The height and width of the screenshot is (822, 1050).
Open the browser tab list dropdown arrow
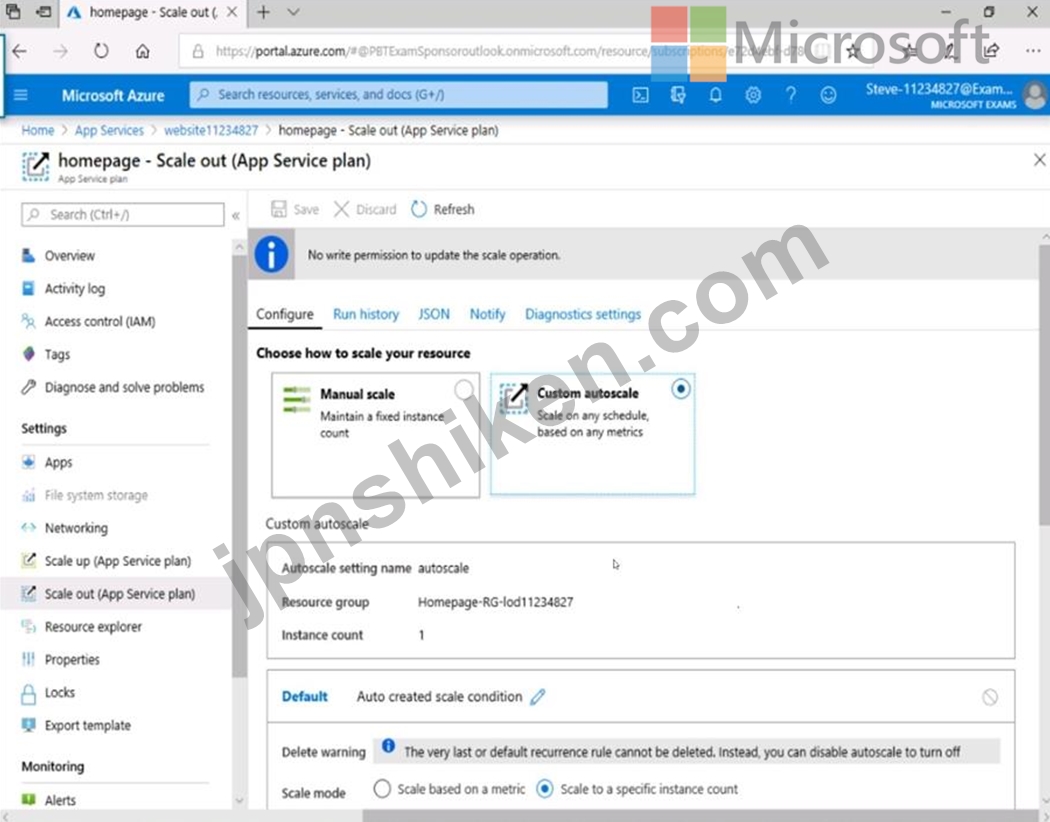tap(293, 12)
